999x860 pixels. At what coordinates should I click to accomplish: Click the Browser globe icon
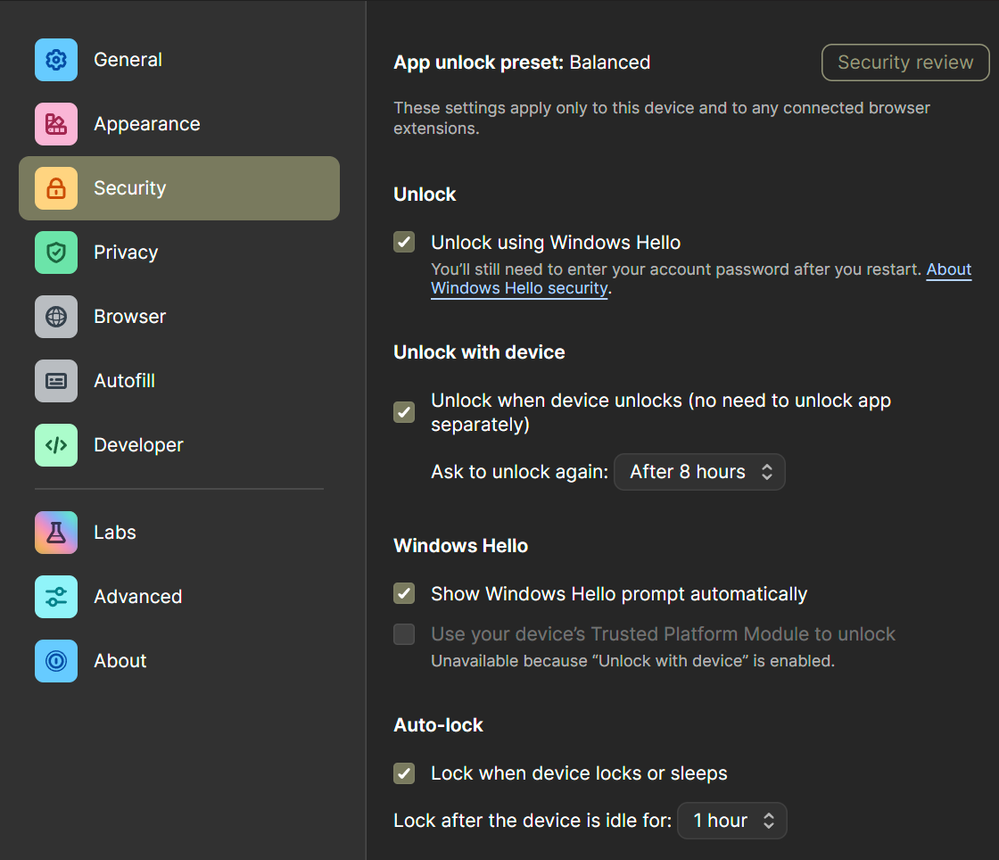pyautogui.click(x=56, y=317)
